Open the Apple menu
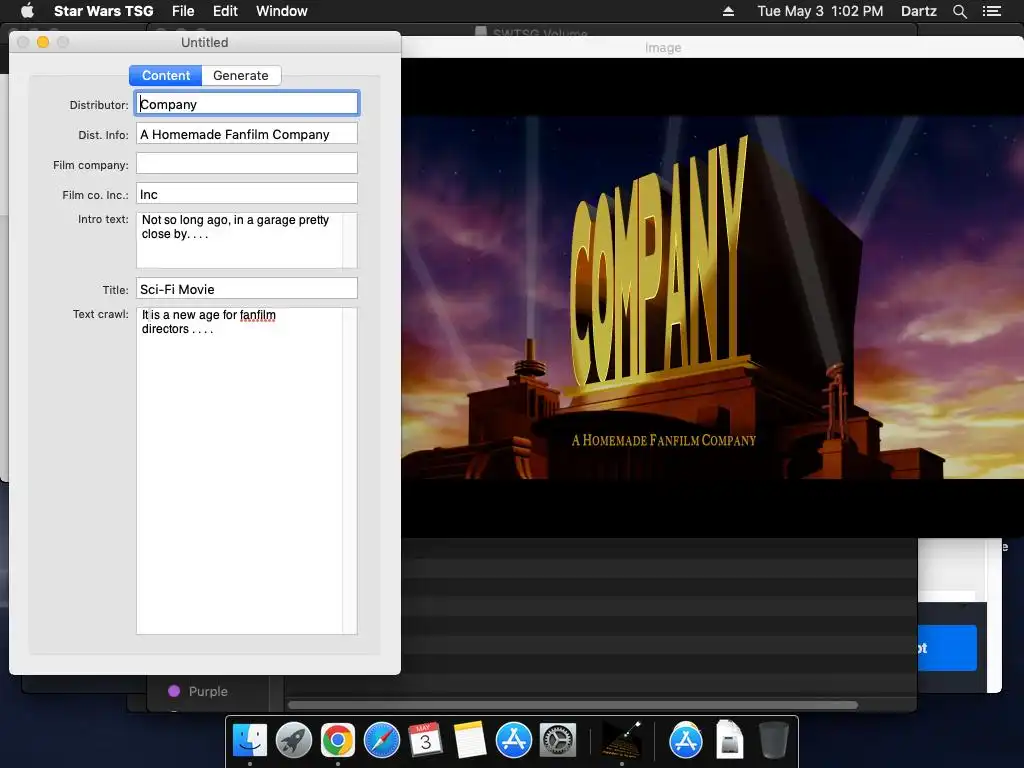This screenshot has height=768, width=1024. point(27,11)
